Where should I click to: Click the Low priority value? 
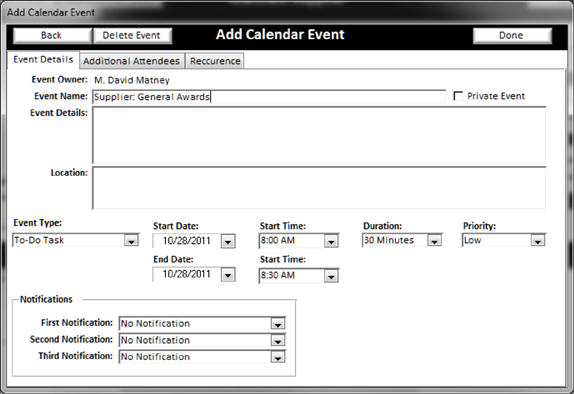pyautogui.click(x=473, y=240)
